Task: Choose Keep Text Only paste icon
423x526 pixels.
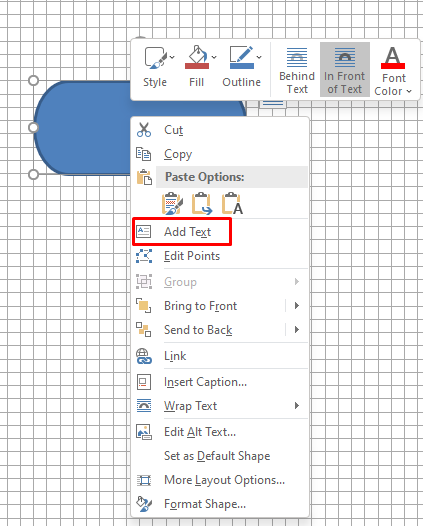Action: pos(232,203)
